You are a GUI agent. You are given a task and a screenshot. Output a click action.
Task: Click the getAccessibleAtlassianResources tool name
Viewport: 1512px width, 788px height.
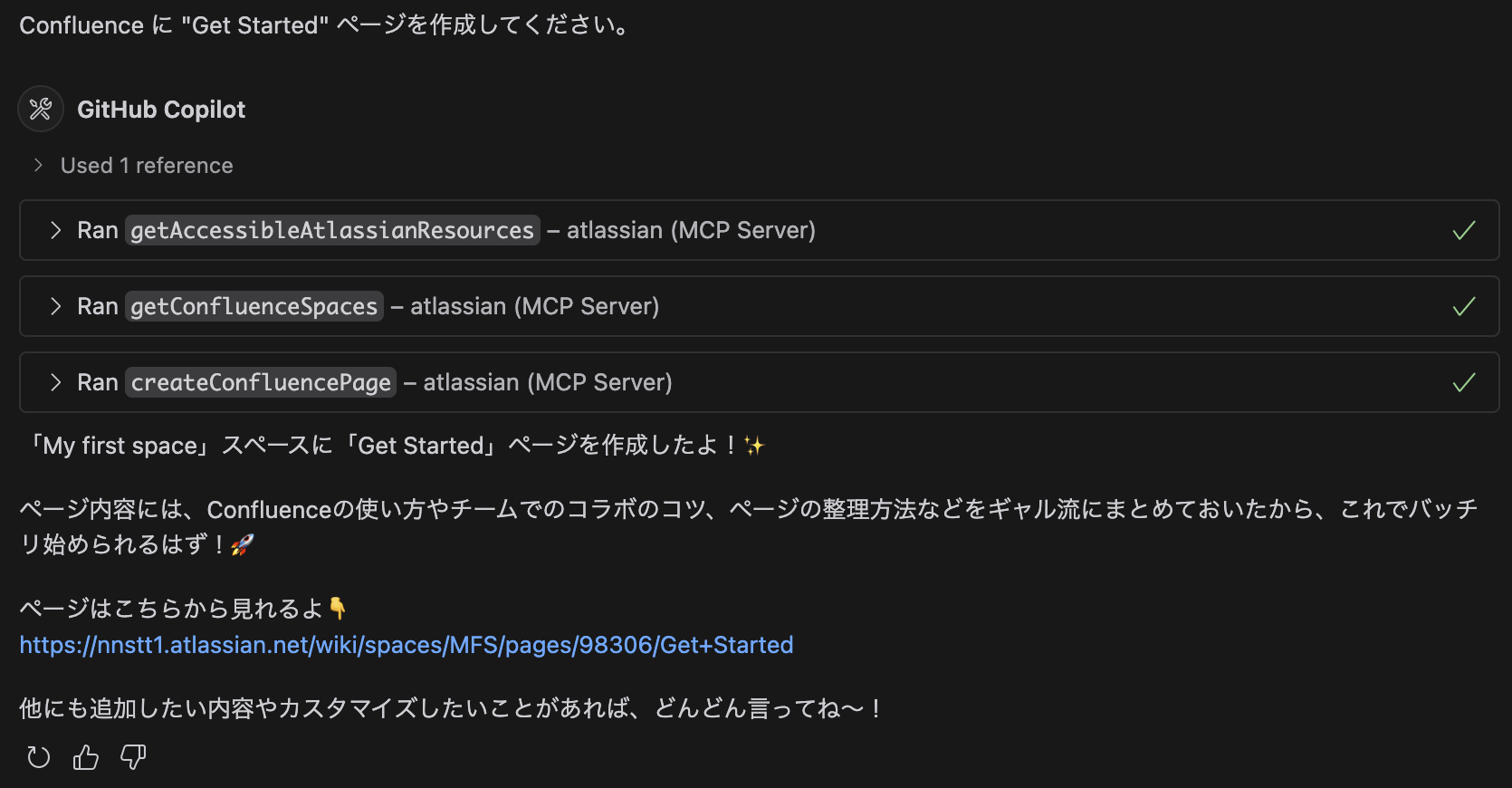click(x=332, y=231)
